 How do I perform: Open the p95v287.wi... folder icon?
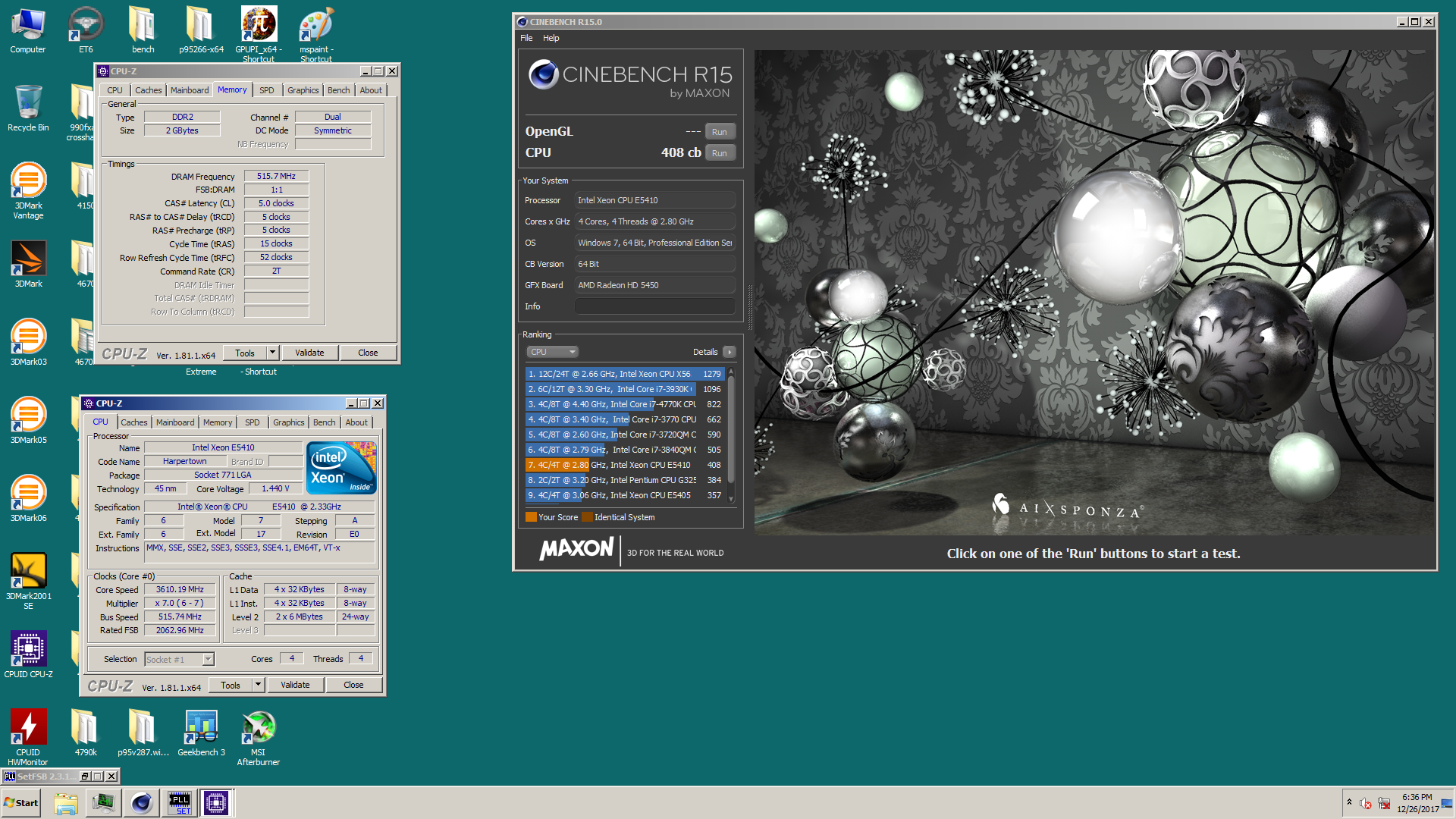[143, 732]
